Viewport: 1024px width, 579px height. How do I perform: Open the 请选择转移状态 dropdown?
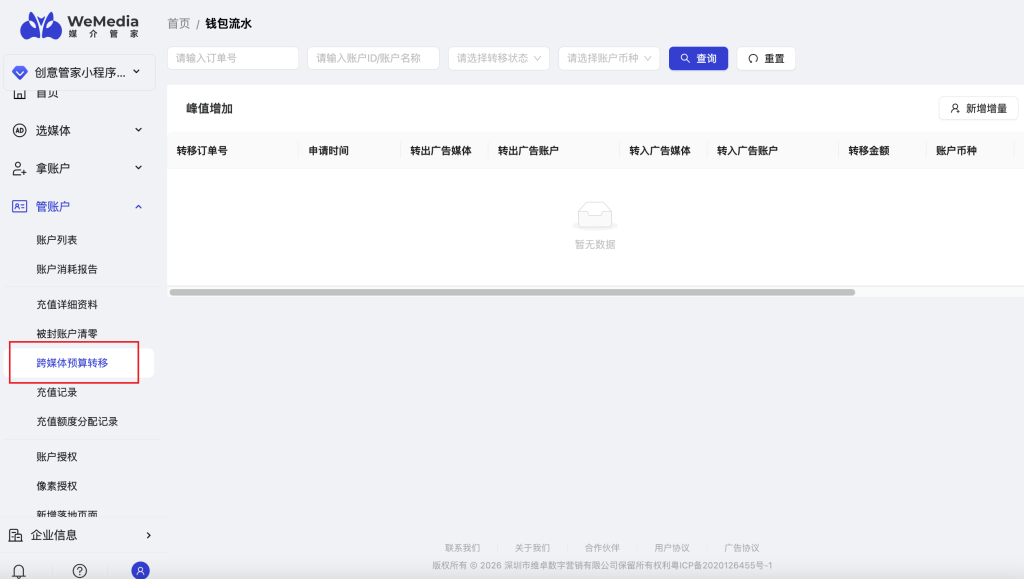(499, 58)
